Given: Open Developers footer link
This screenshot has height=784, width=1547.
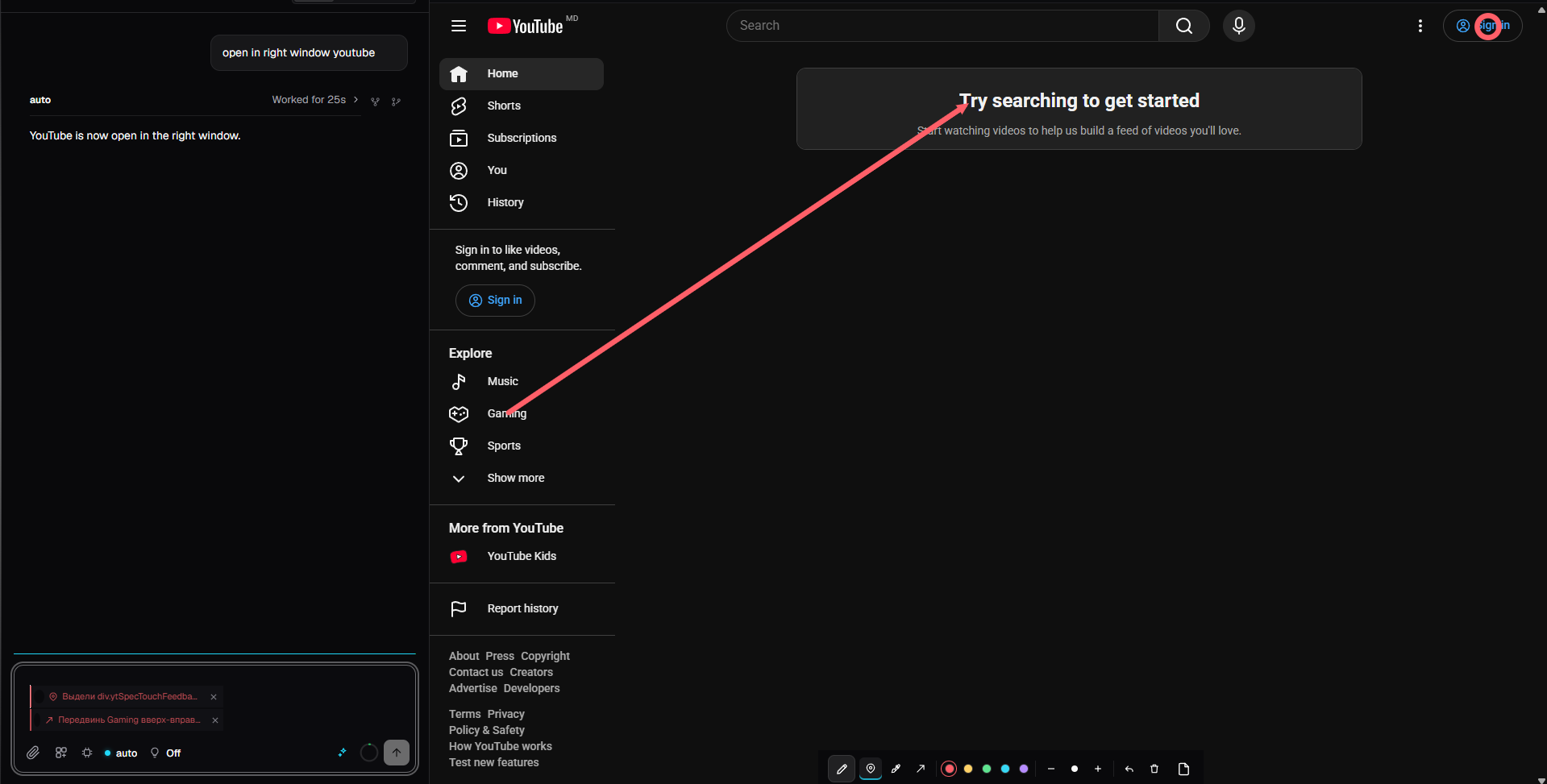Looking at the screenshot, I should pos(531,688).
